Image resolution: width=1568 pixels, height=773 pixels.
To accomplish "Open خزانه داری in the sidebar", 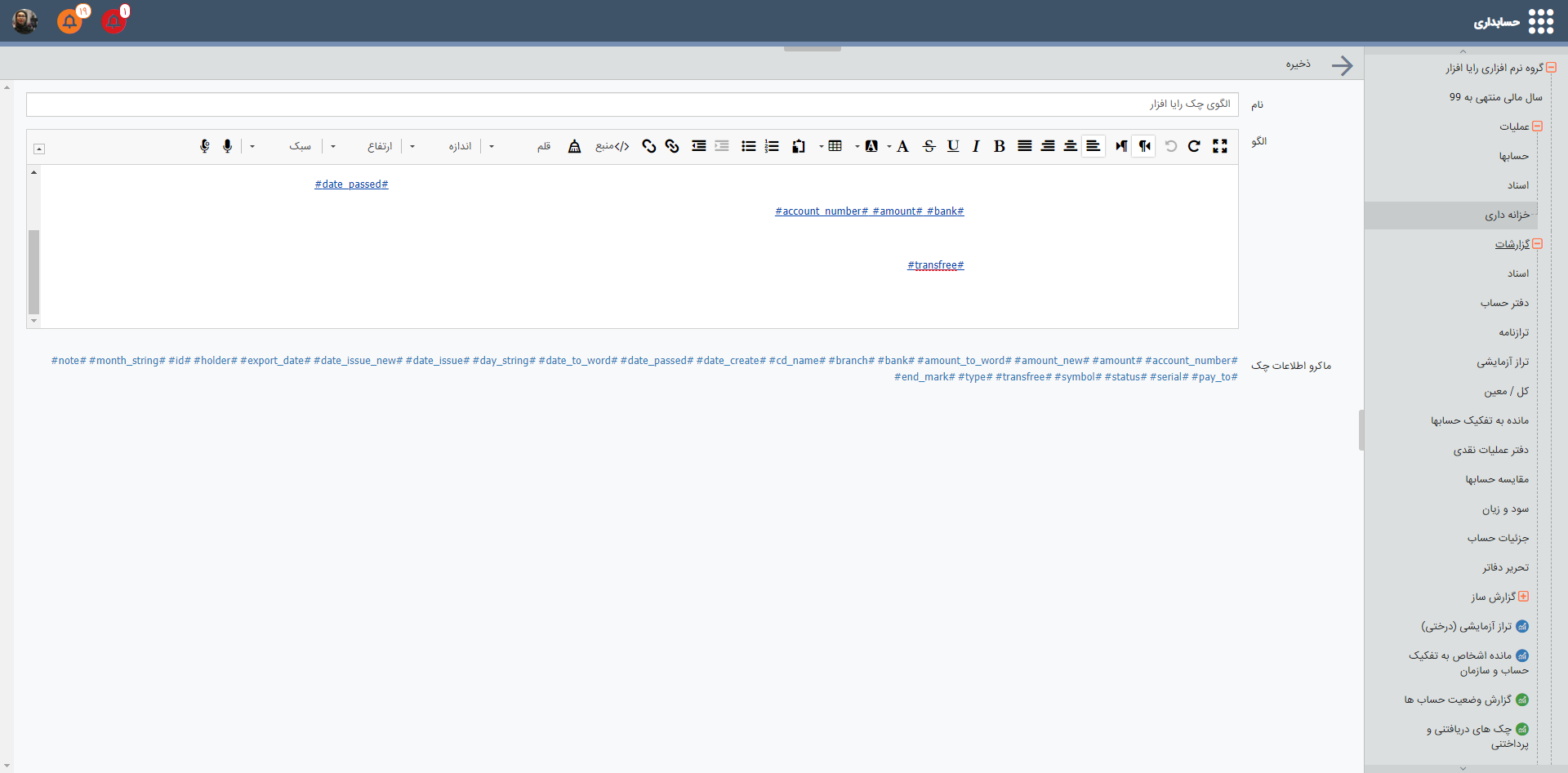I will pos(1507,215).
